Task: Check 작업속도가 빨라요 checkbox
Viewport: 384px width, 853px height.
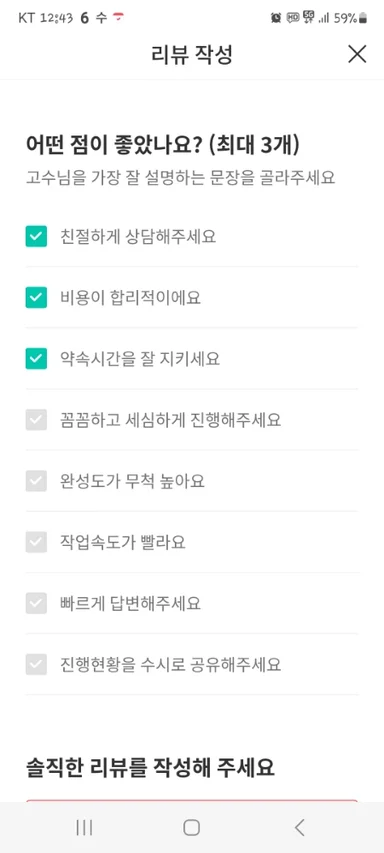Action: tap(36, 542)
